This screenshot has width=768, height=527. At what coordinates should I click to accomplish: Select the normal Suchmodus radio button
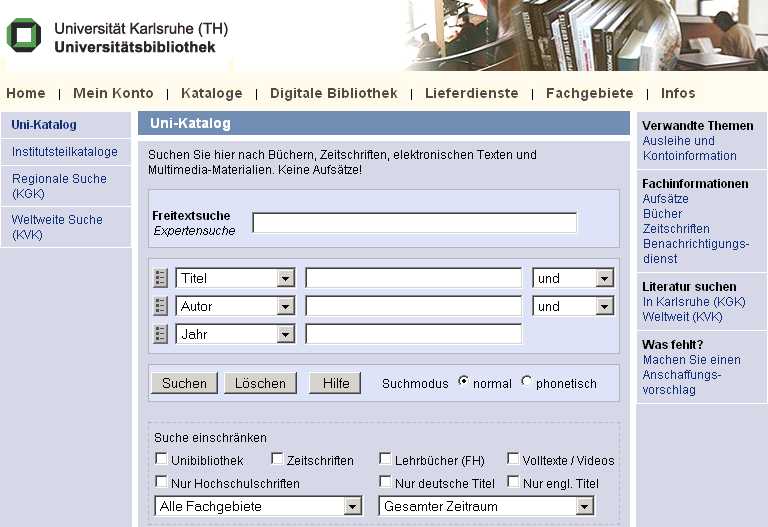[x=463, y=381]
